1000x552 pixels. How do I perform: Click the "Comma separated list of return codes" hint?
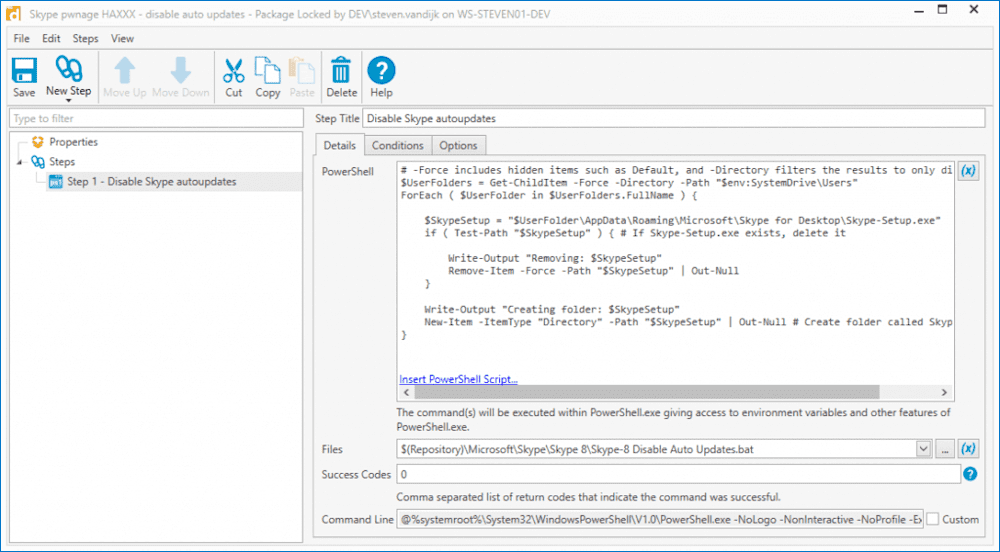tap(588, 497)
